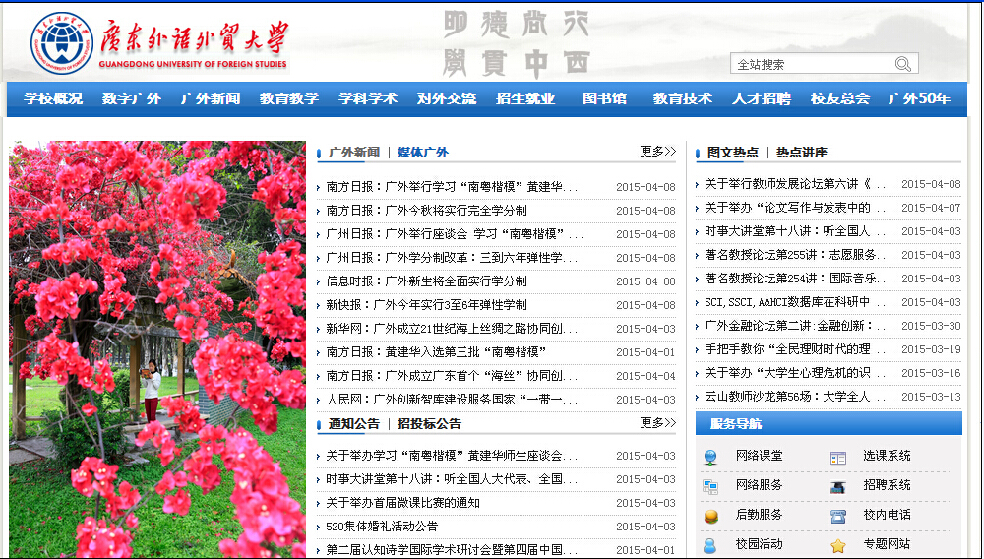This screenshot has height=559, width=984.
Task: Click the computers icon beside 网络服务
Action: (711, 486)
